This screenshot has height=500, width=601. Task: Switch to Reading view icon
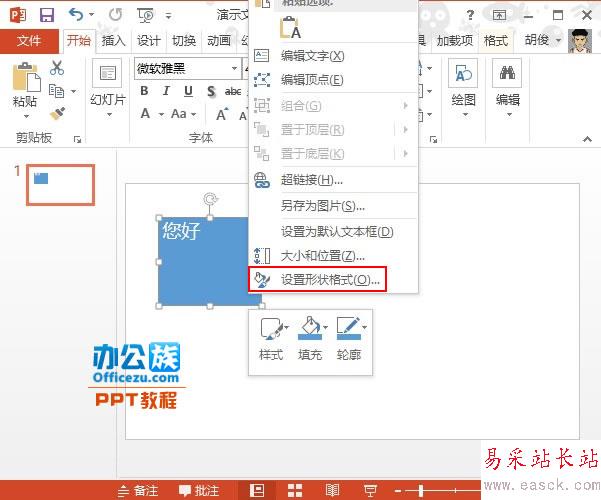click(332, 490)
